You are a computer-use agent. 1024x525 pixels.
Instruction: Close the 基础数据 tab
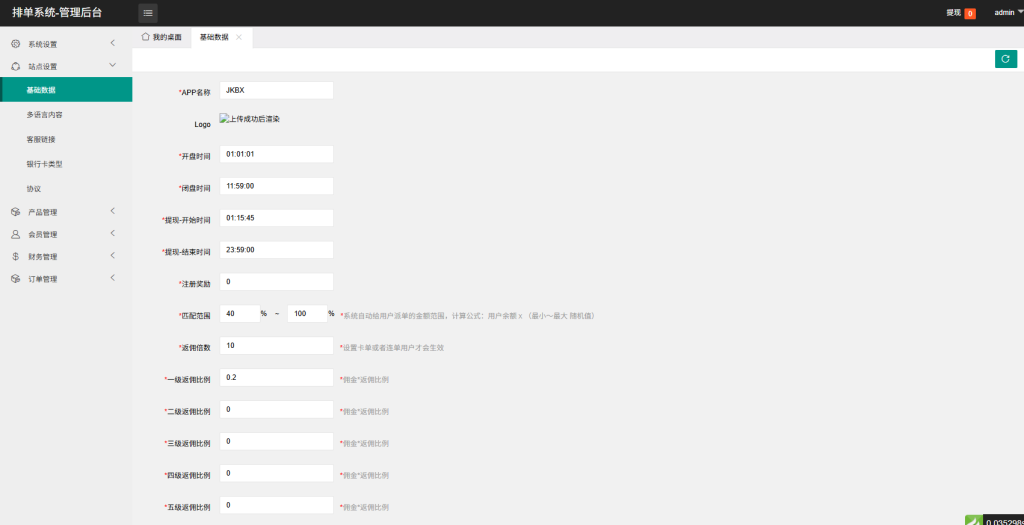pyautogui.click(x=239, y=37)
